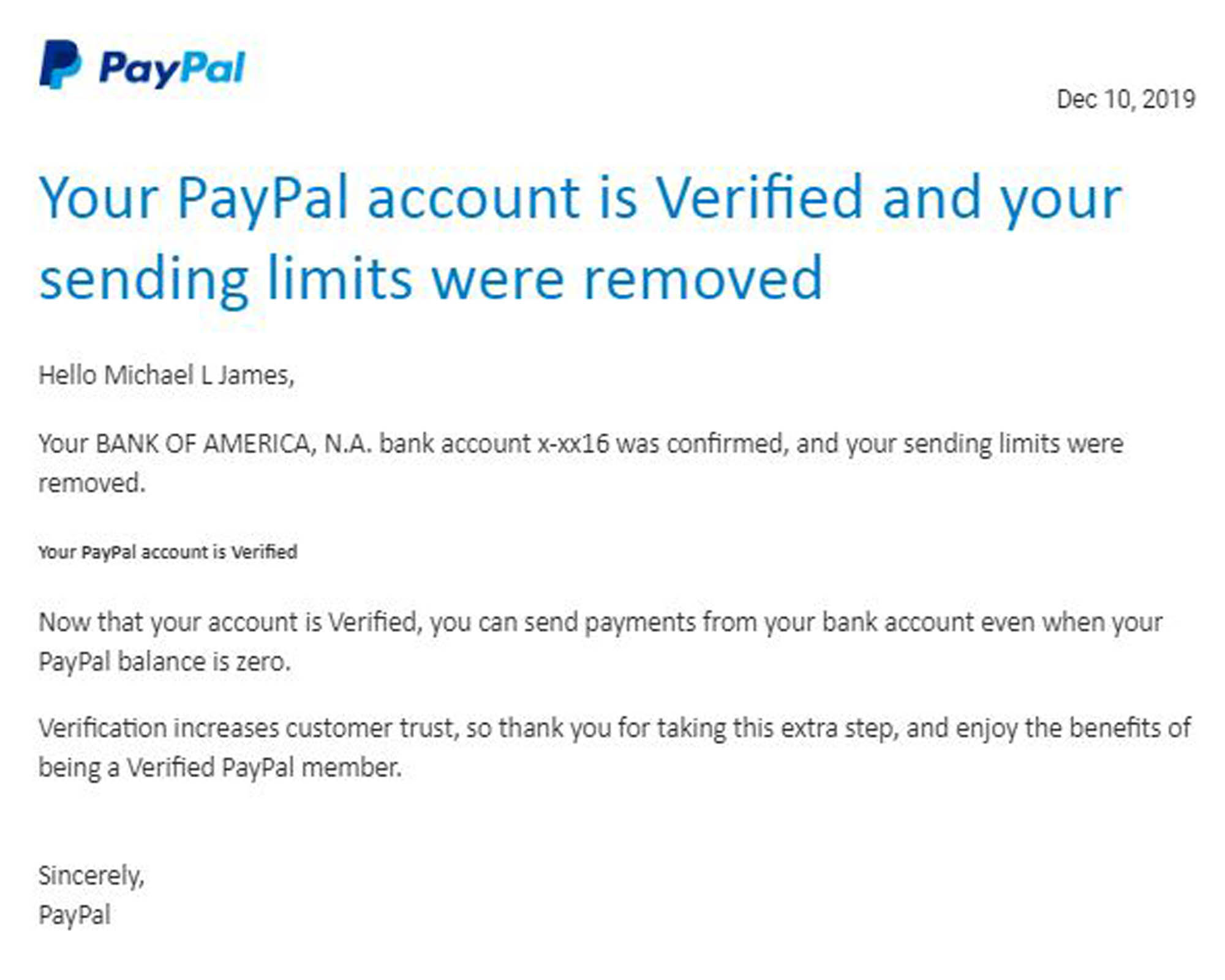
Task: Click the greeting "Hello Michael L James"
Action: coord(166,375)
